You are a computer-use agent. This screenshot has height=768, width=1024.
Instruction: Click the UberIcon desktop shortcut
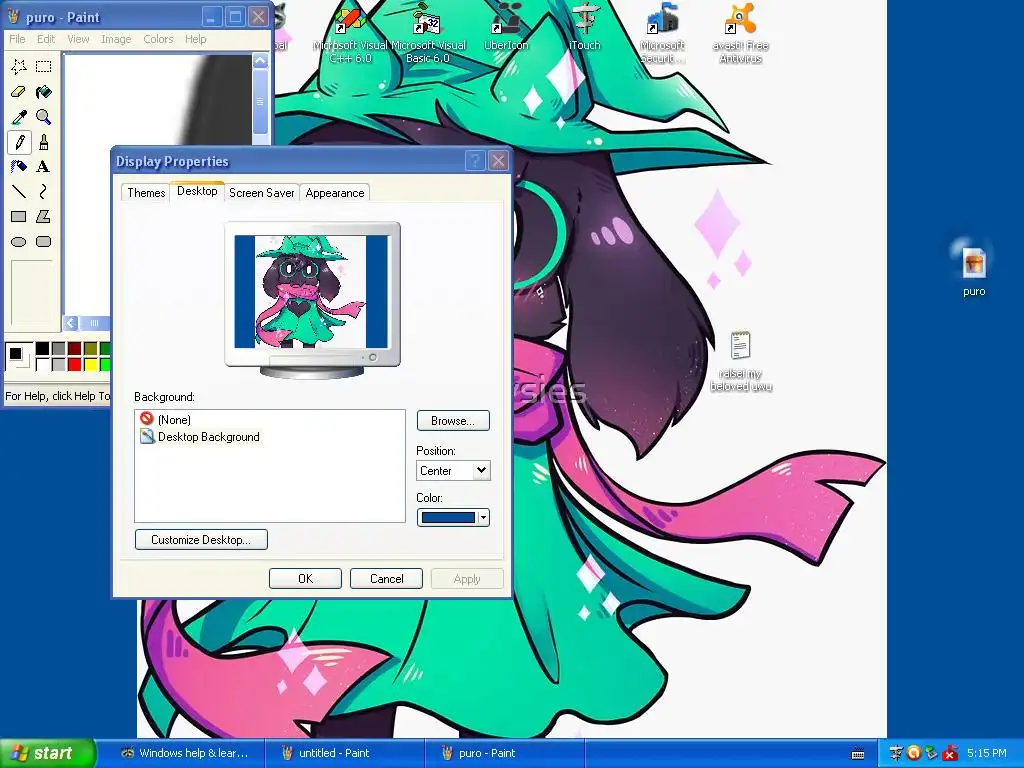point(505,27)
